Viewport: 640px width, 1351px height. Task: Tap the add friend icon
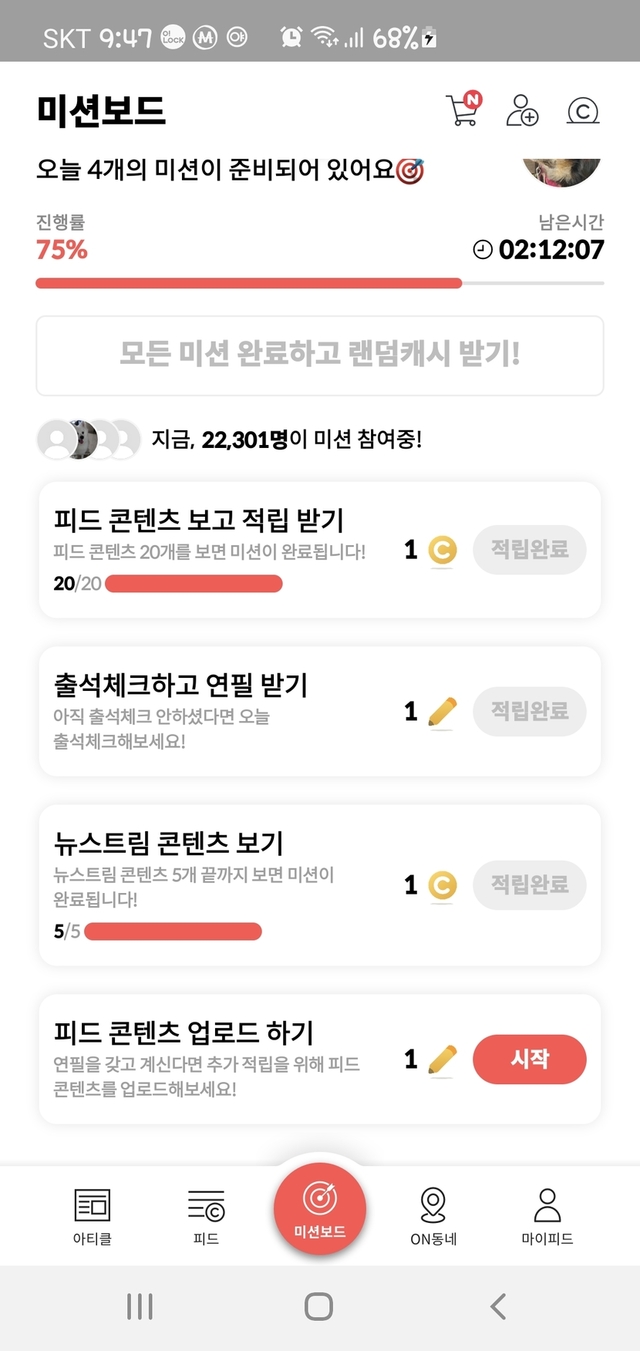coord(521,110)
